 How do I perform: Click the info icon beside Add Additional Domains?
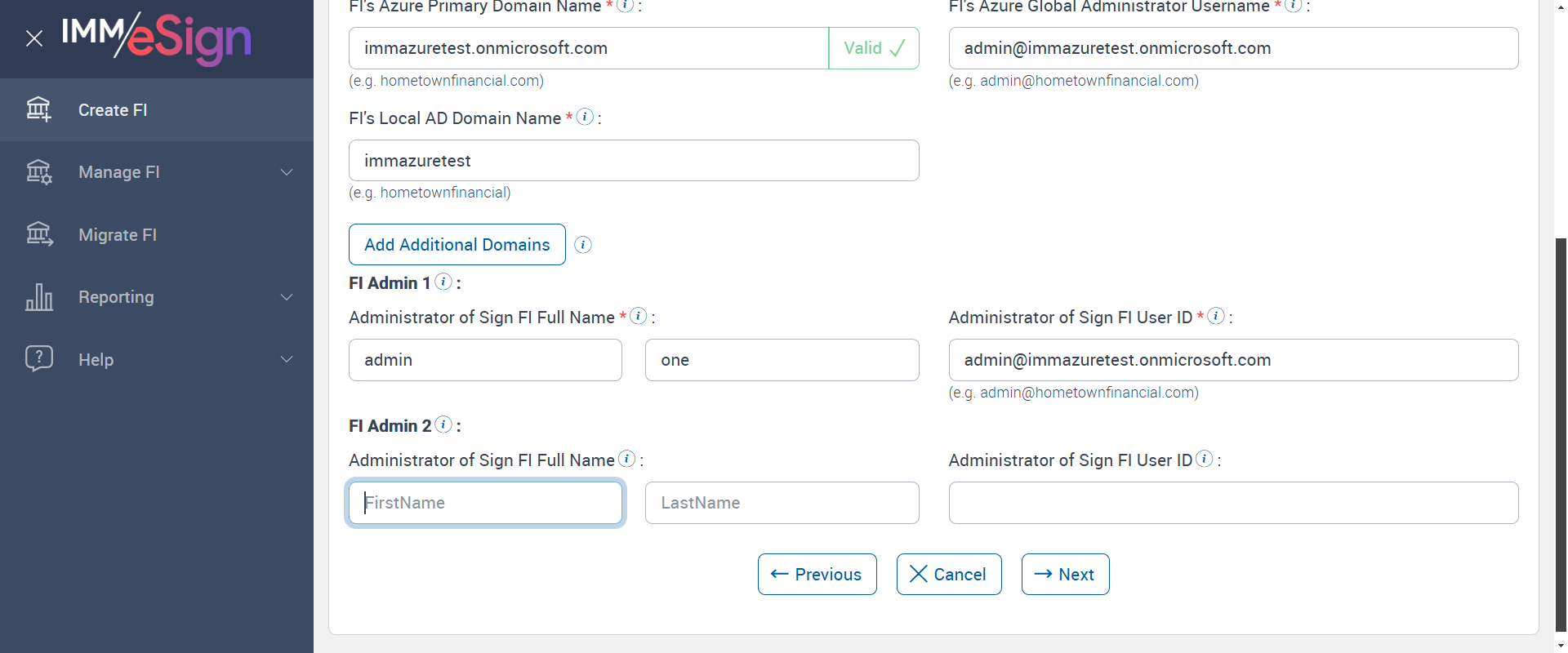point(583,245)
